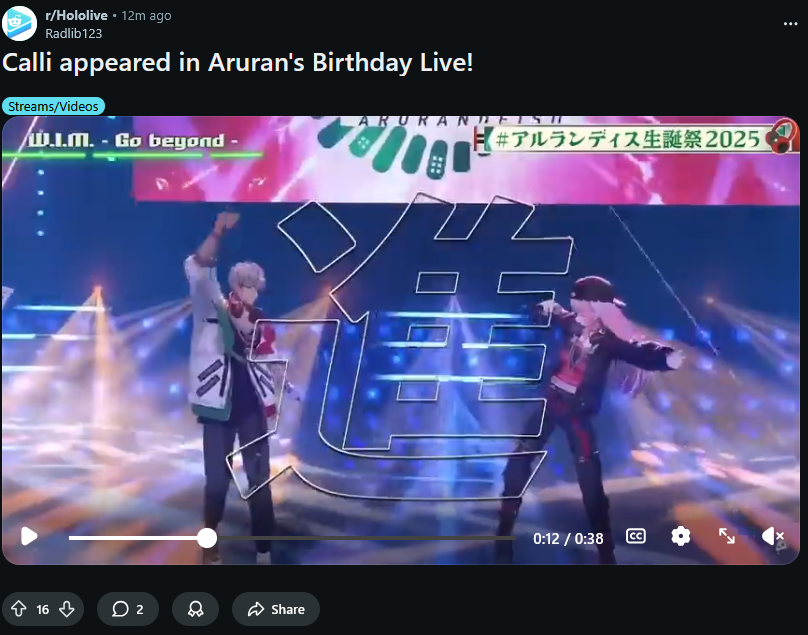Click the r/Hololive community avatar

pos(19,23)
